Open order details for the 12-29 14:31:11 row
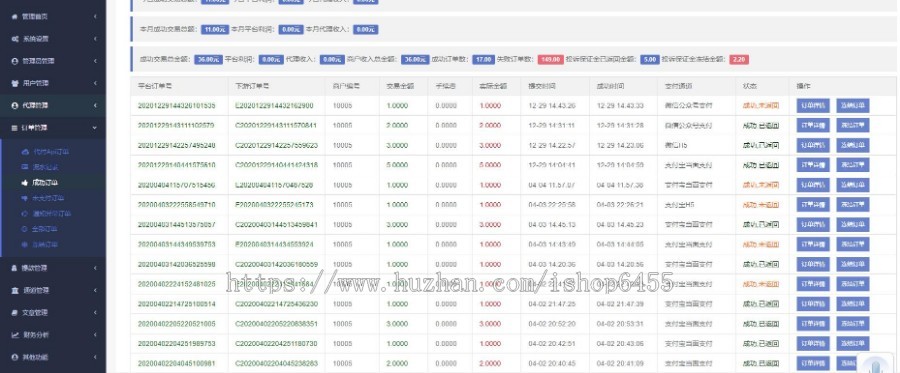The width and height of the screenshot is (900, 373). click(x=813, y=125)
